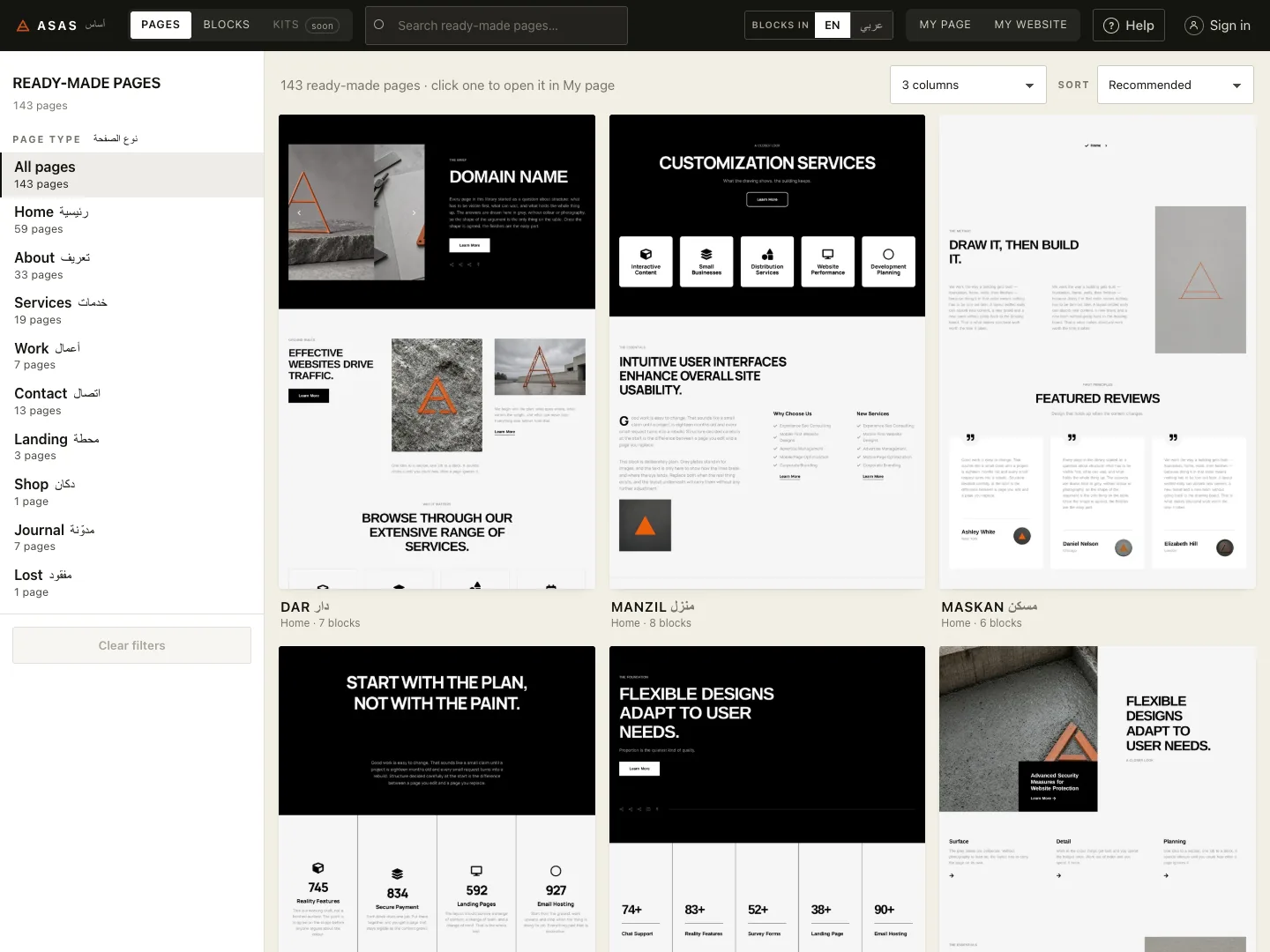The width and height of the screenshot is (1270, 952).
Task: Click the user avatar icon beside Sign in
Action: (1193, 26)
